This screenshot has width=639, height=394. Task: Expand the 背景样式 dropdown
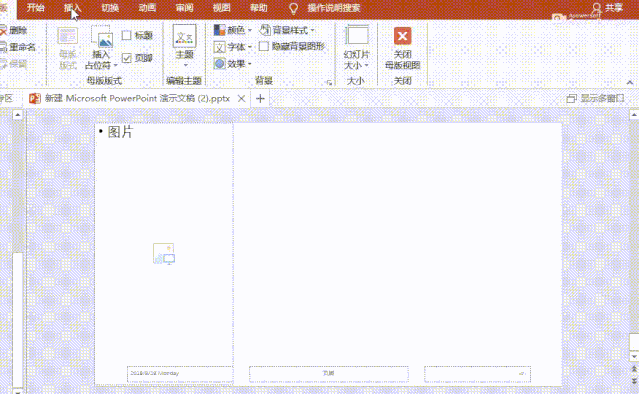tap(287, 30)
